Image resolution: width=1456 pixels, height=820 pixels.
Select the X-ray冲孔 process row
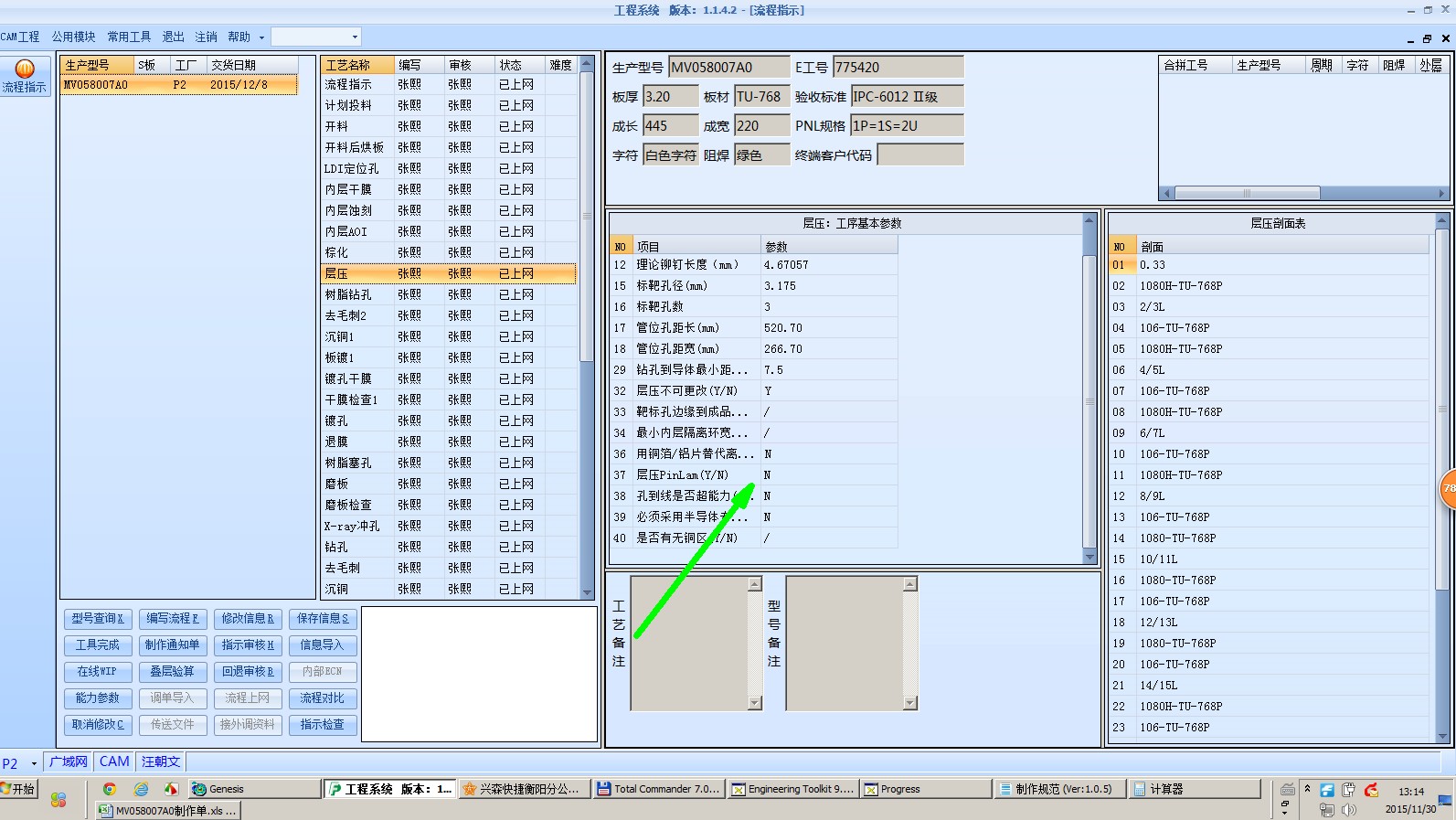tap(449, 526)
